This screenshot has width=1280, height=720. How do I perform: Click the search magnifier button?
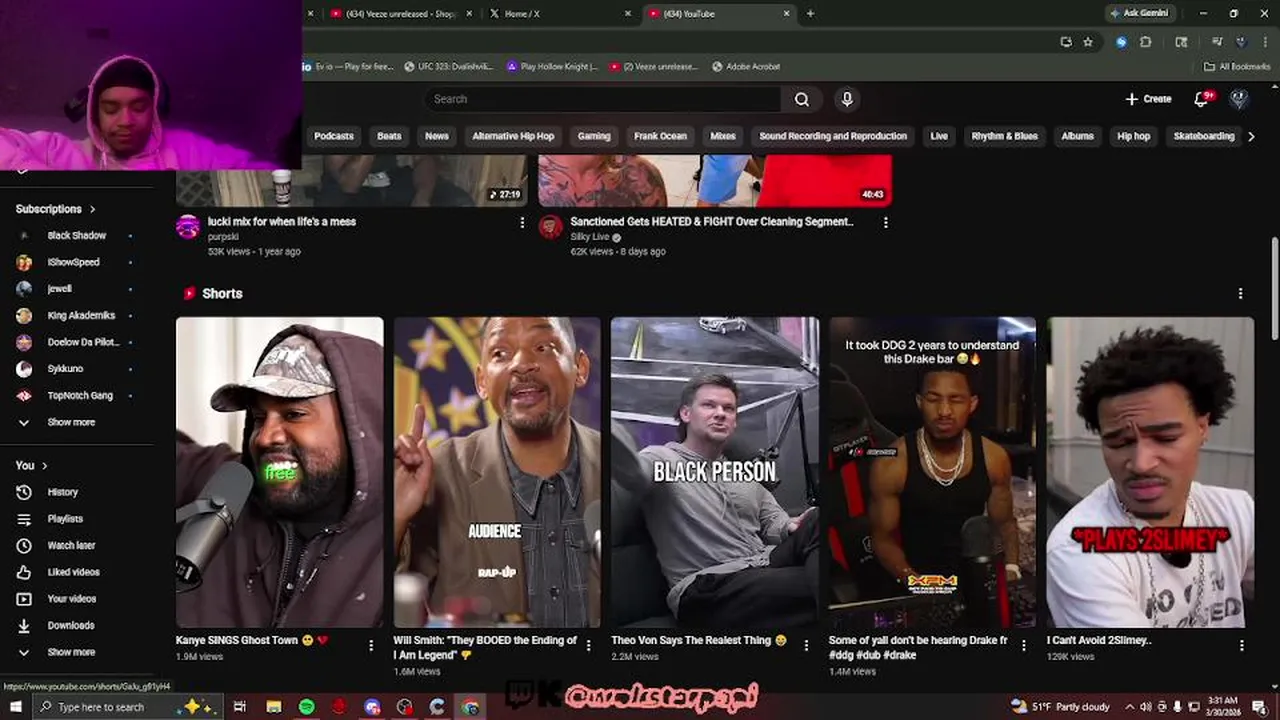802,99
